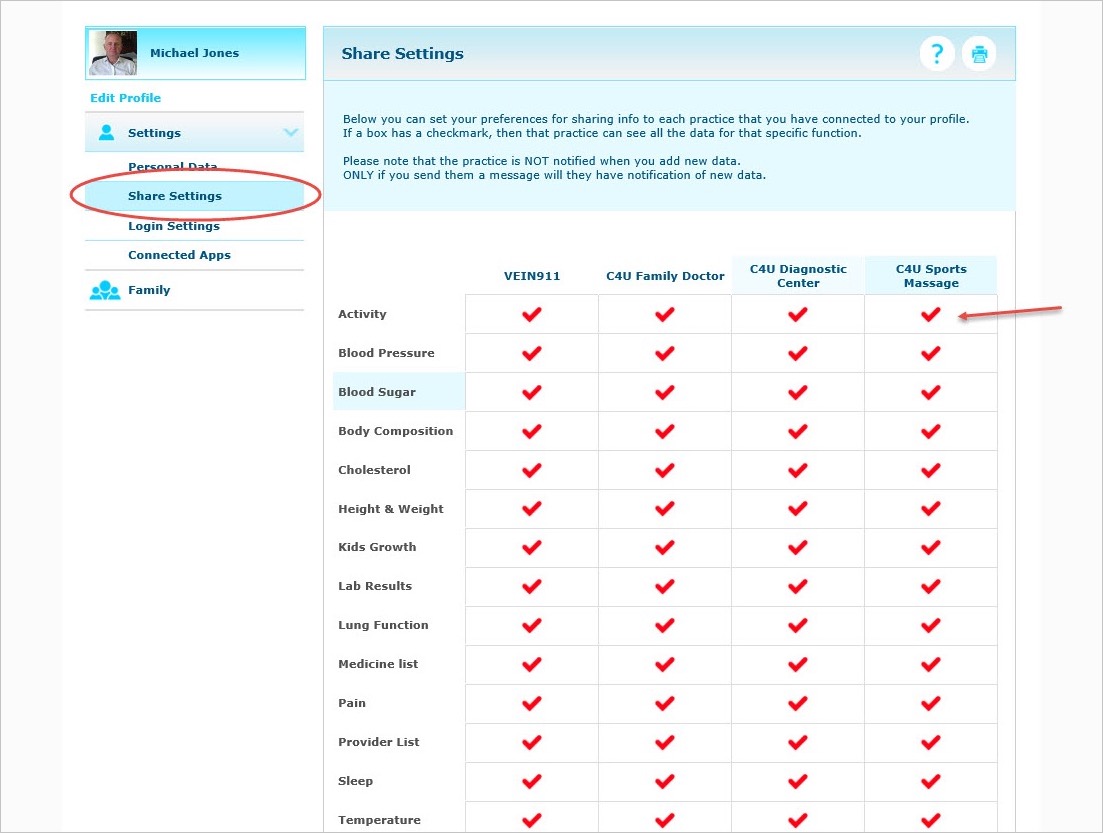
Task: Click the Family group icon
Action: [105, 290]
